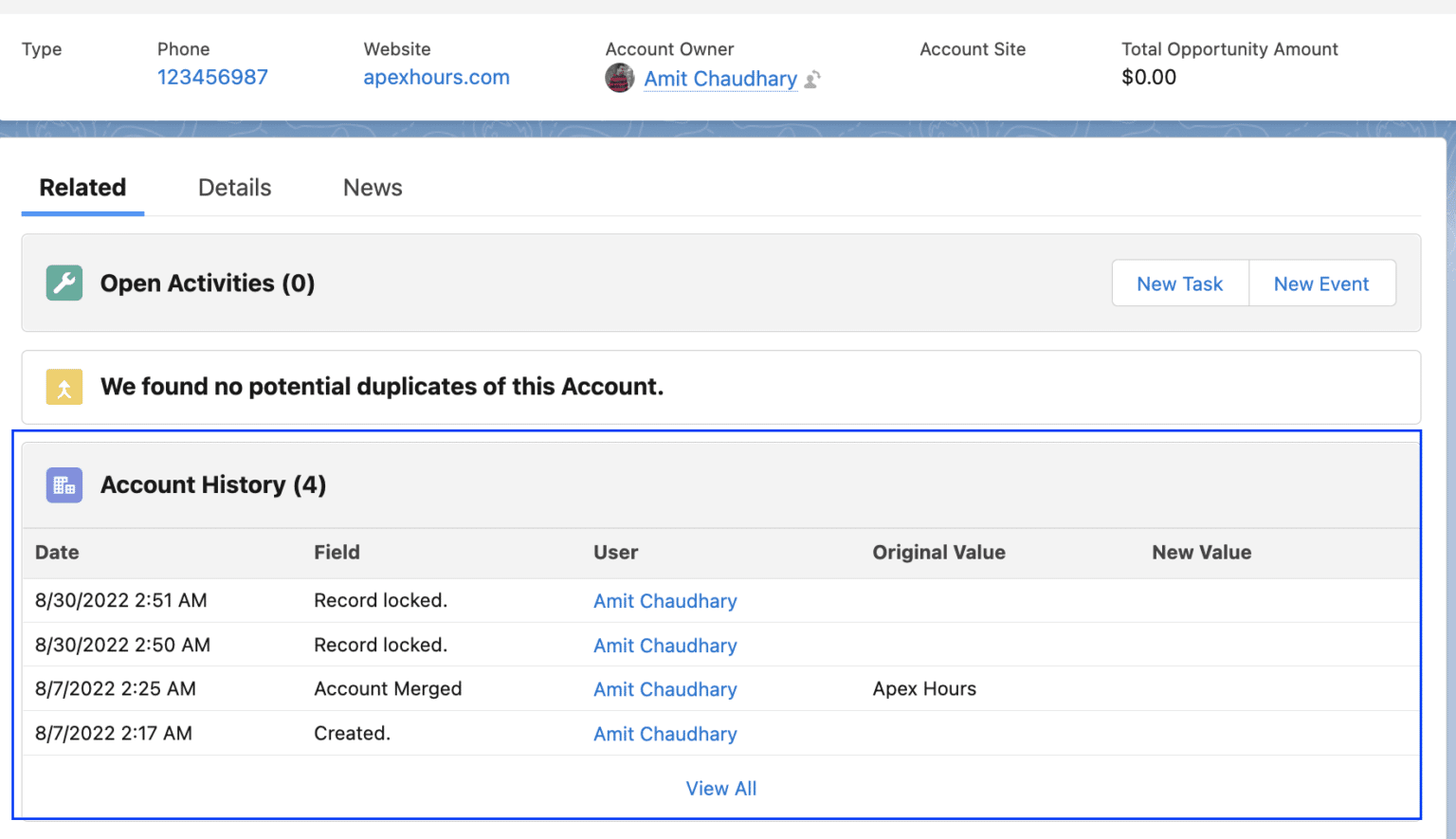
Task: Open the apexhours.com website link
Action: click(x=436, y=78)
